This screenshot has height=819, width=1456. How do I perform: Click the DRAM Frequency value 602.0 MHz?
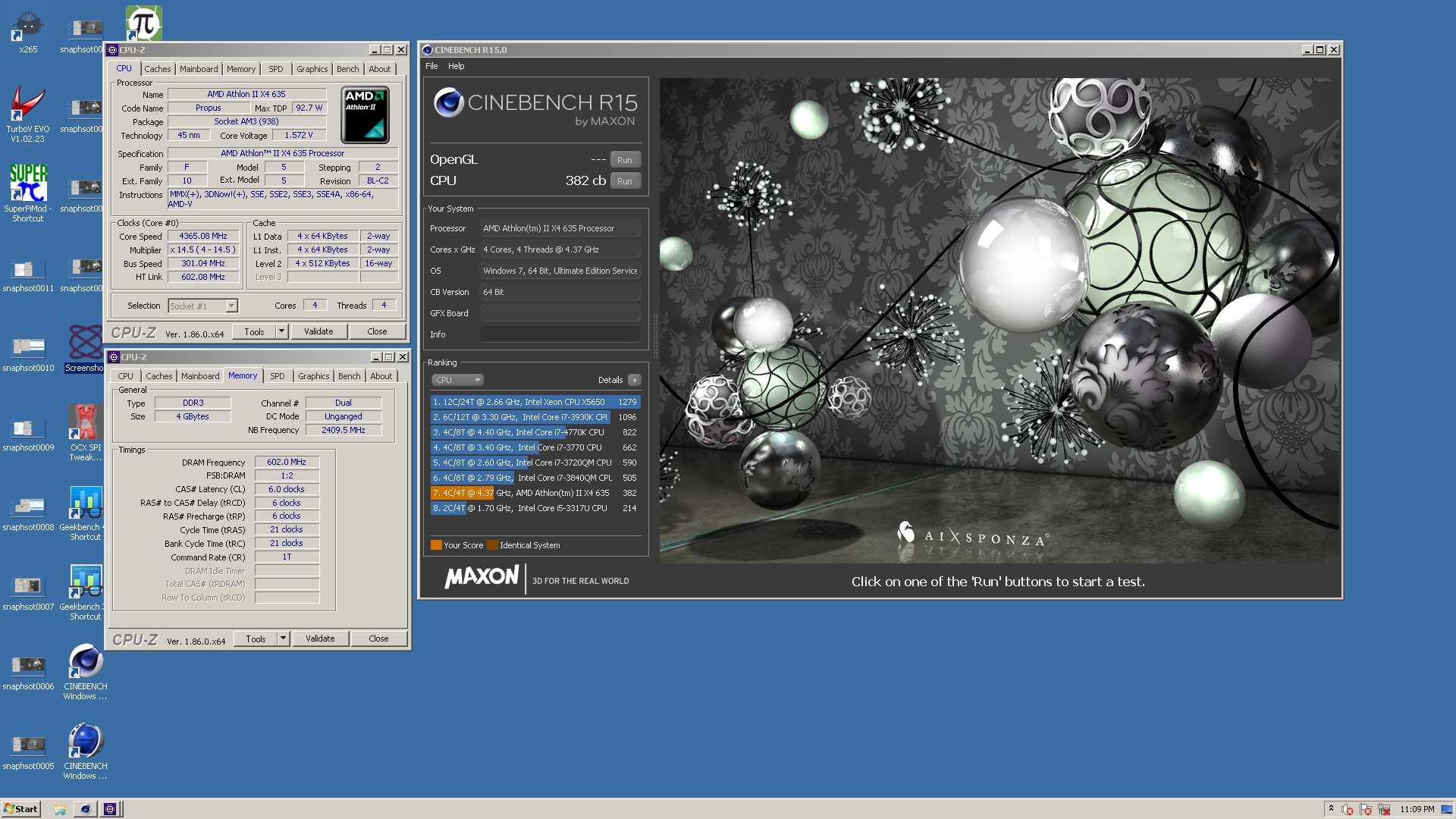click(287, 462)
